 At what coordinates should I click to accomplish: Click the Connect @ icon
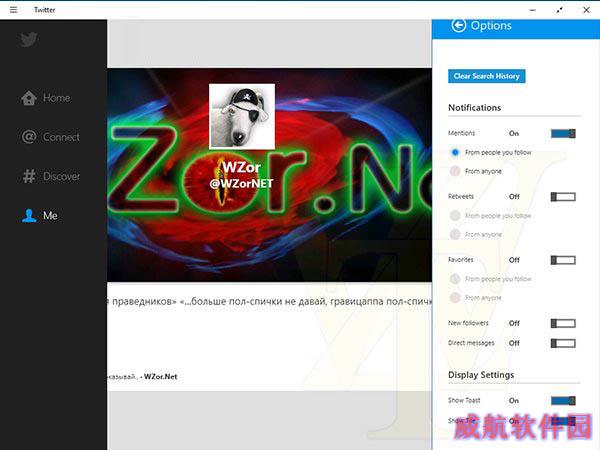29,137
